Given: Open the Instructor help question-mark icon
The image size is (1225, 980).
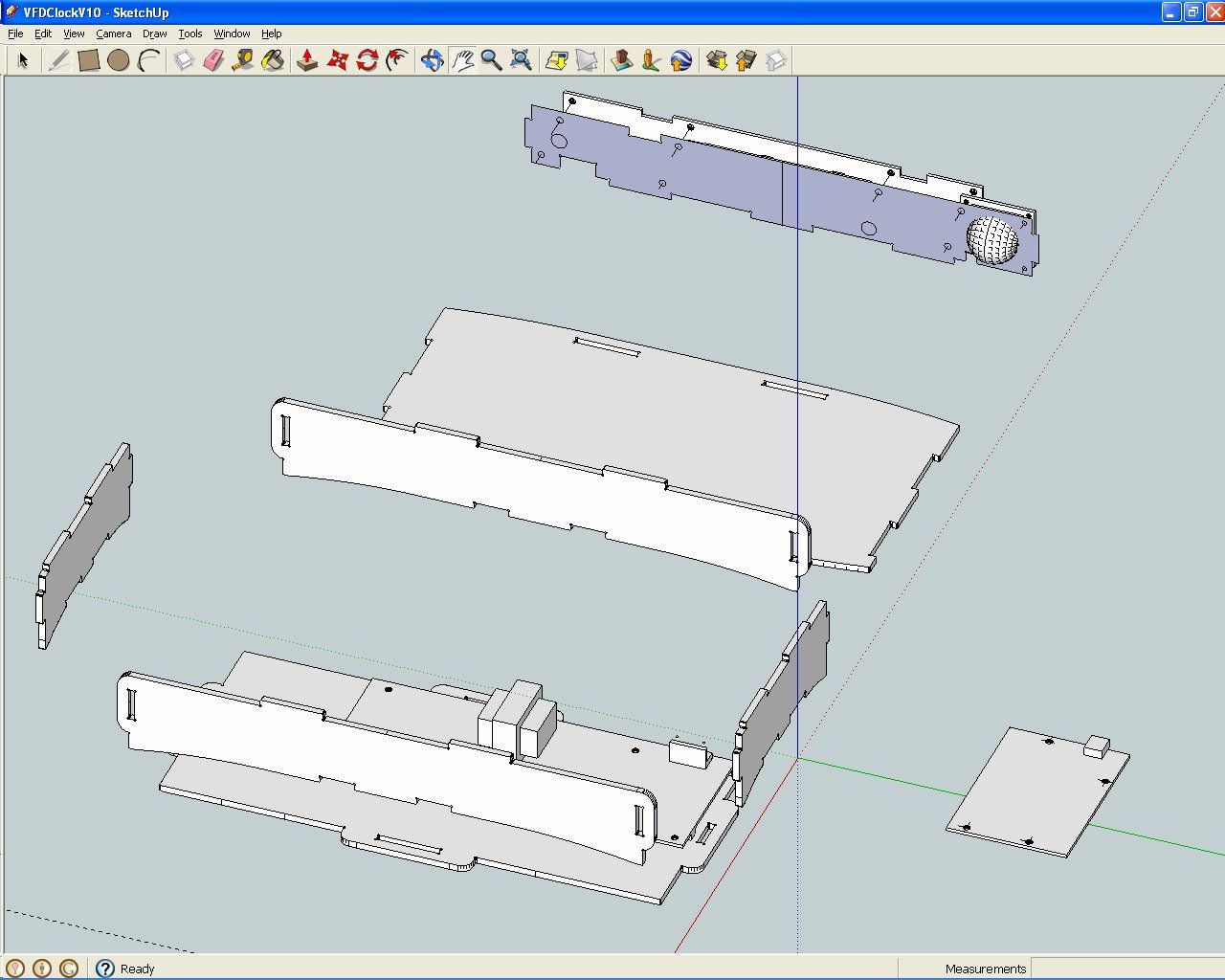Looking at the screenshot, I should (x=104, y=969).
